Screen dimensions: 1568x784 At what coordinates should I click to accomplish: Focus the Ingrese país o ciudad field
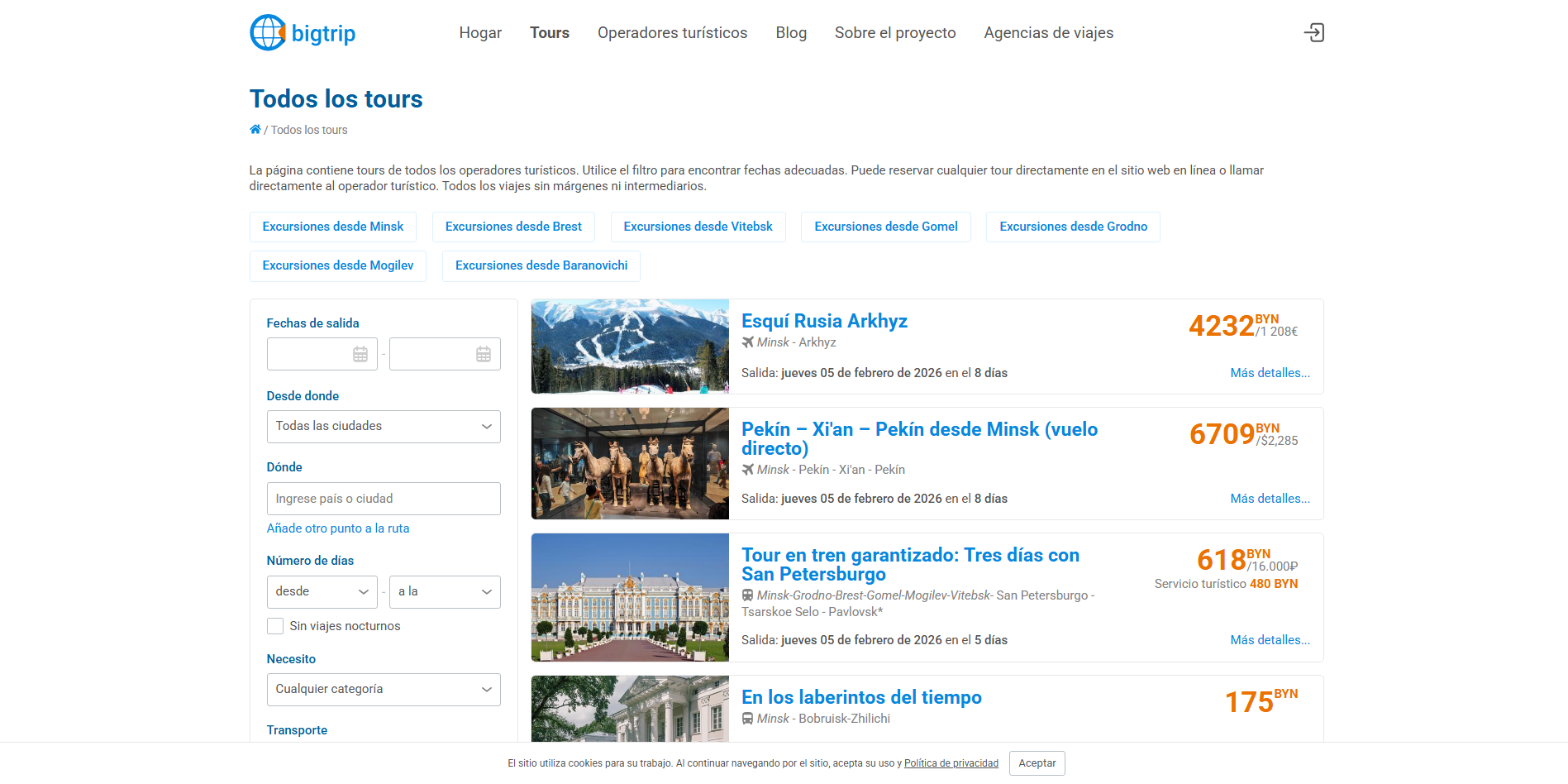[384, 499]
